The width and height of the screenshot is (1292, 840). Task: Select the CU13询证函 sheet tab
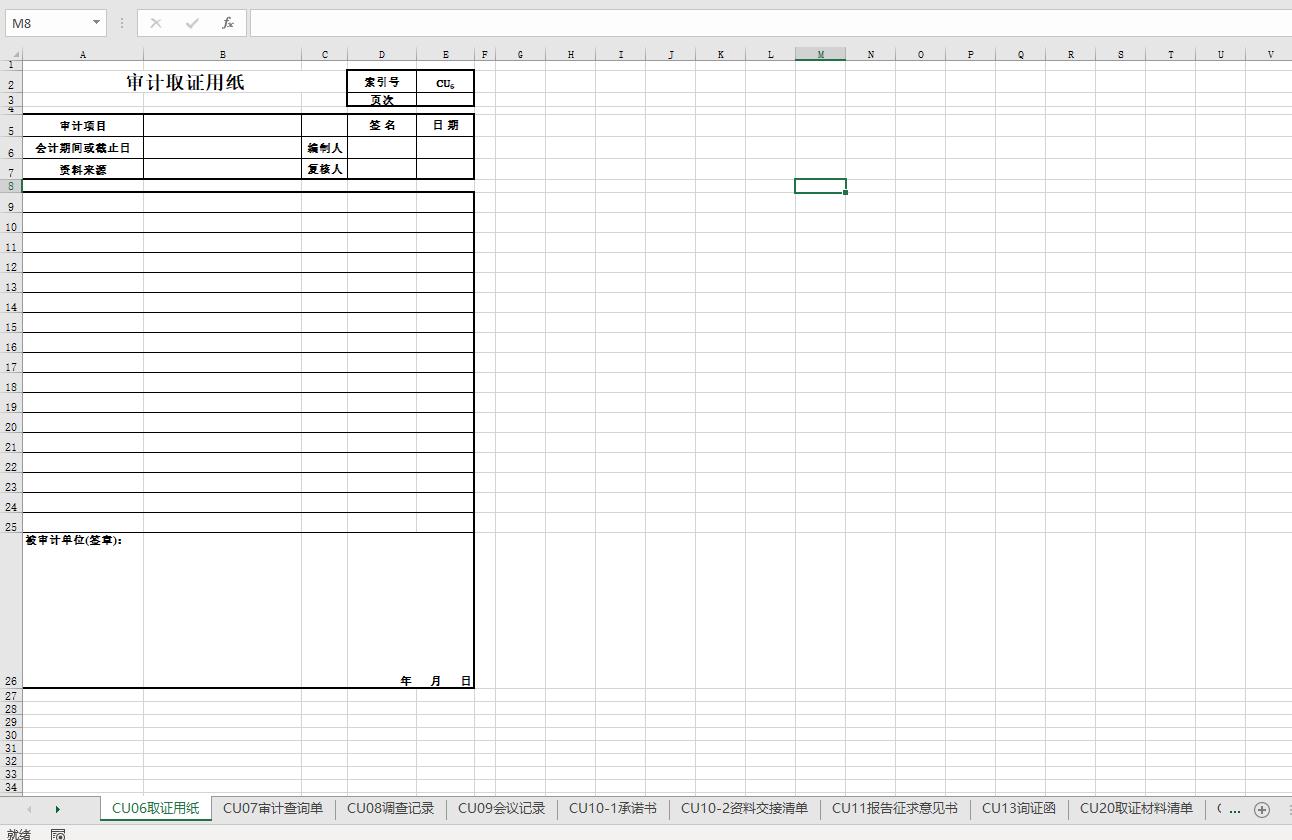point(1019,808)
